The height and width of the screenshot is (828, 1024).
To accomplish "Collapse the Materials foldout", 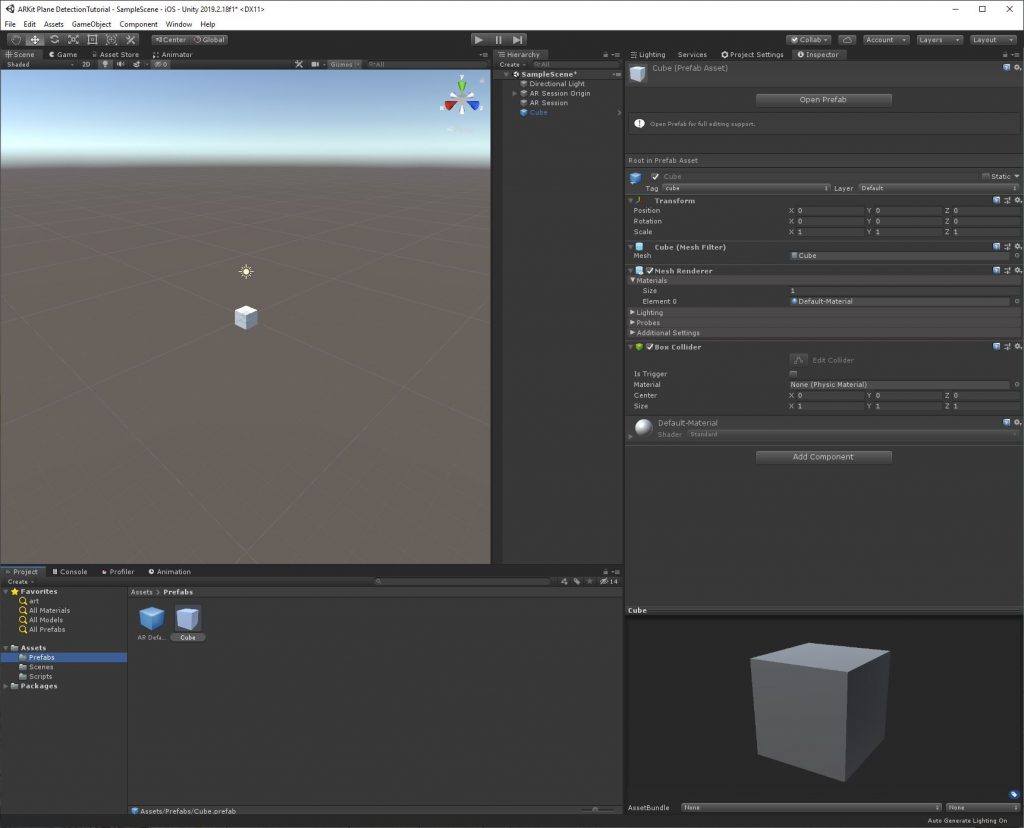I will (632, 280).
